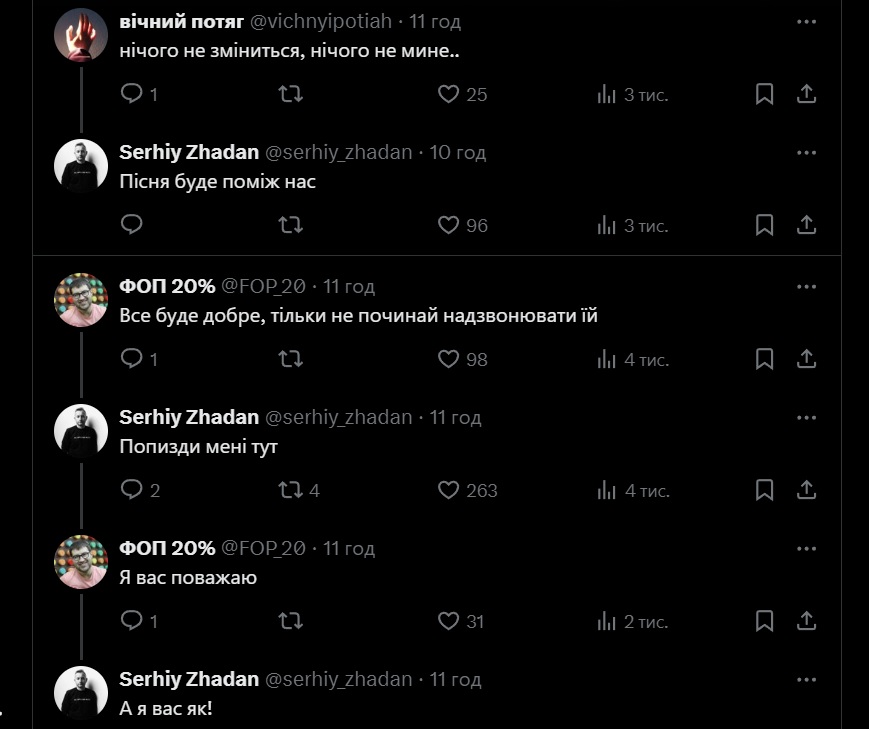Click Serhiy Zhadan's avatar on 'Попизди мені тут'
Viewport: 869px width, 729px height.
[x=79, y=432]
